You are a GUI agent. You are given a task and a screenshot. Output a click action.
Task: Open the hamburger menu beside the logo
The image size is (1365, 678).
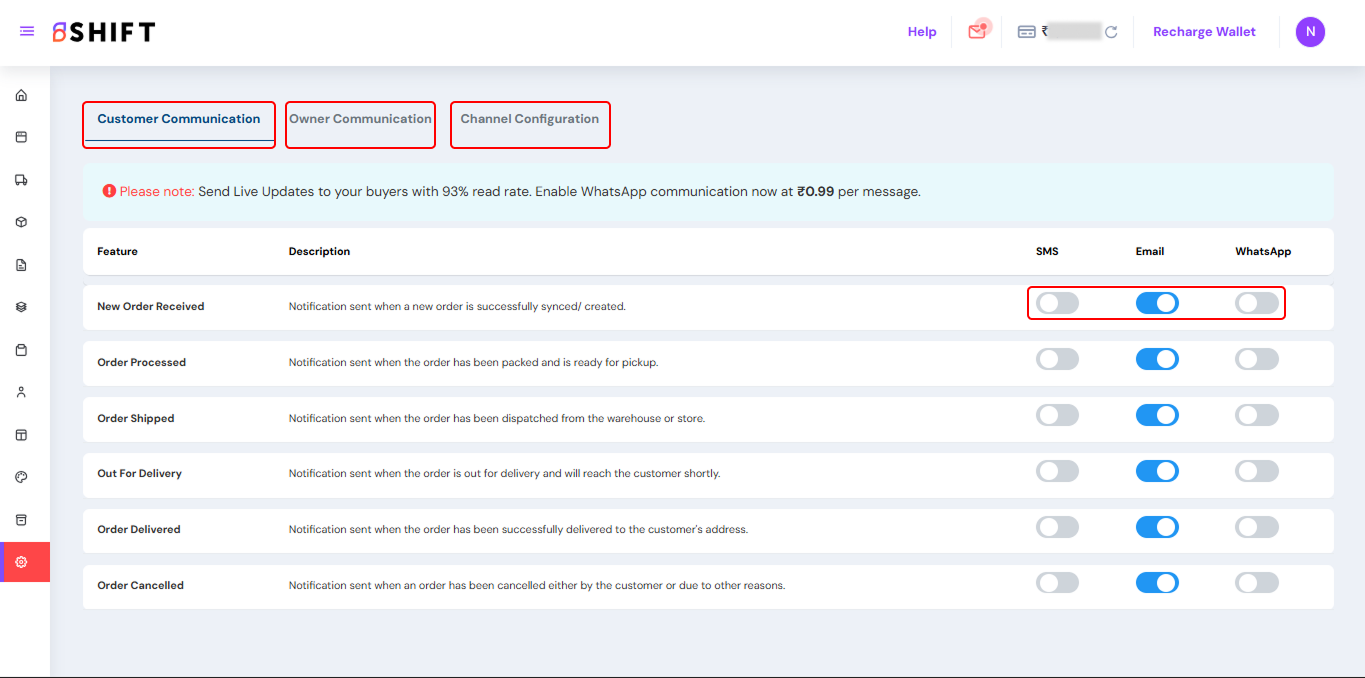(27, 32)
